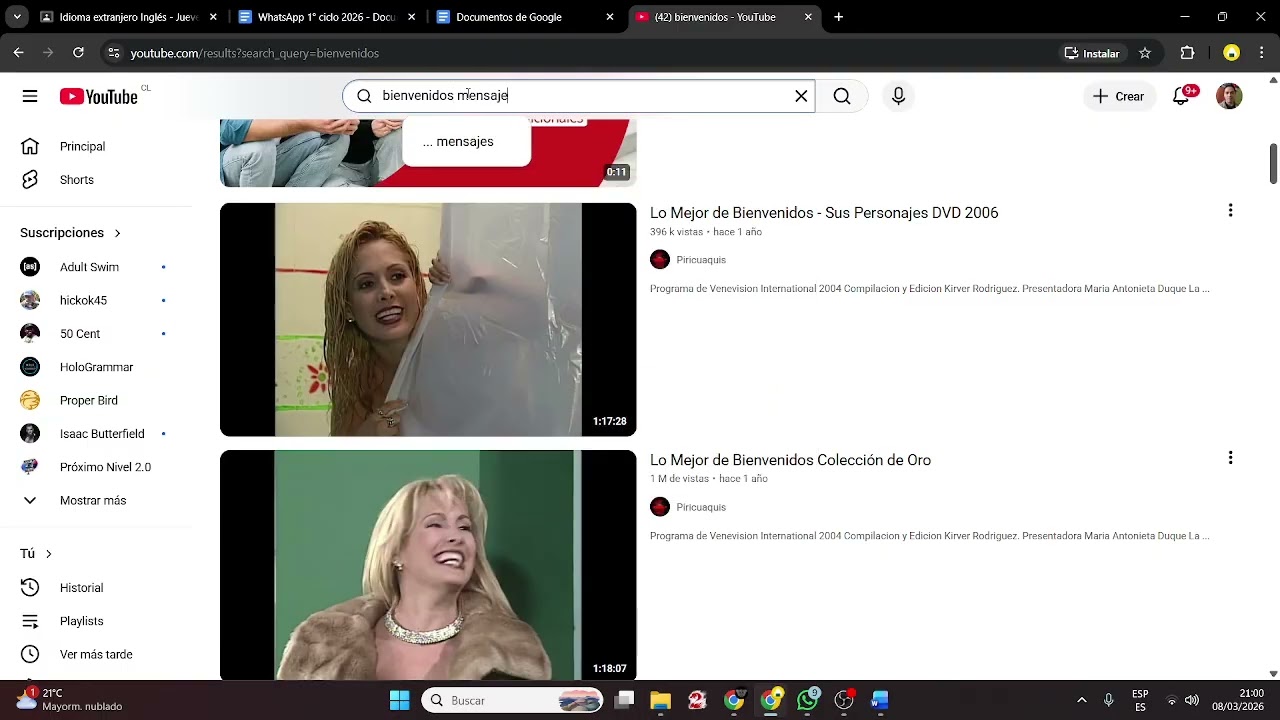This screenshot has height=720, width=1280.
Task: Select the '... mensajes' search suggestion
Action: point(466,142)
